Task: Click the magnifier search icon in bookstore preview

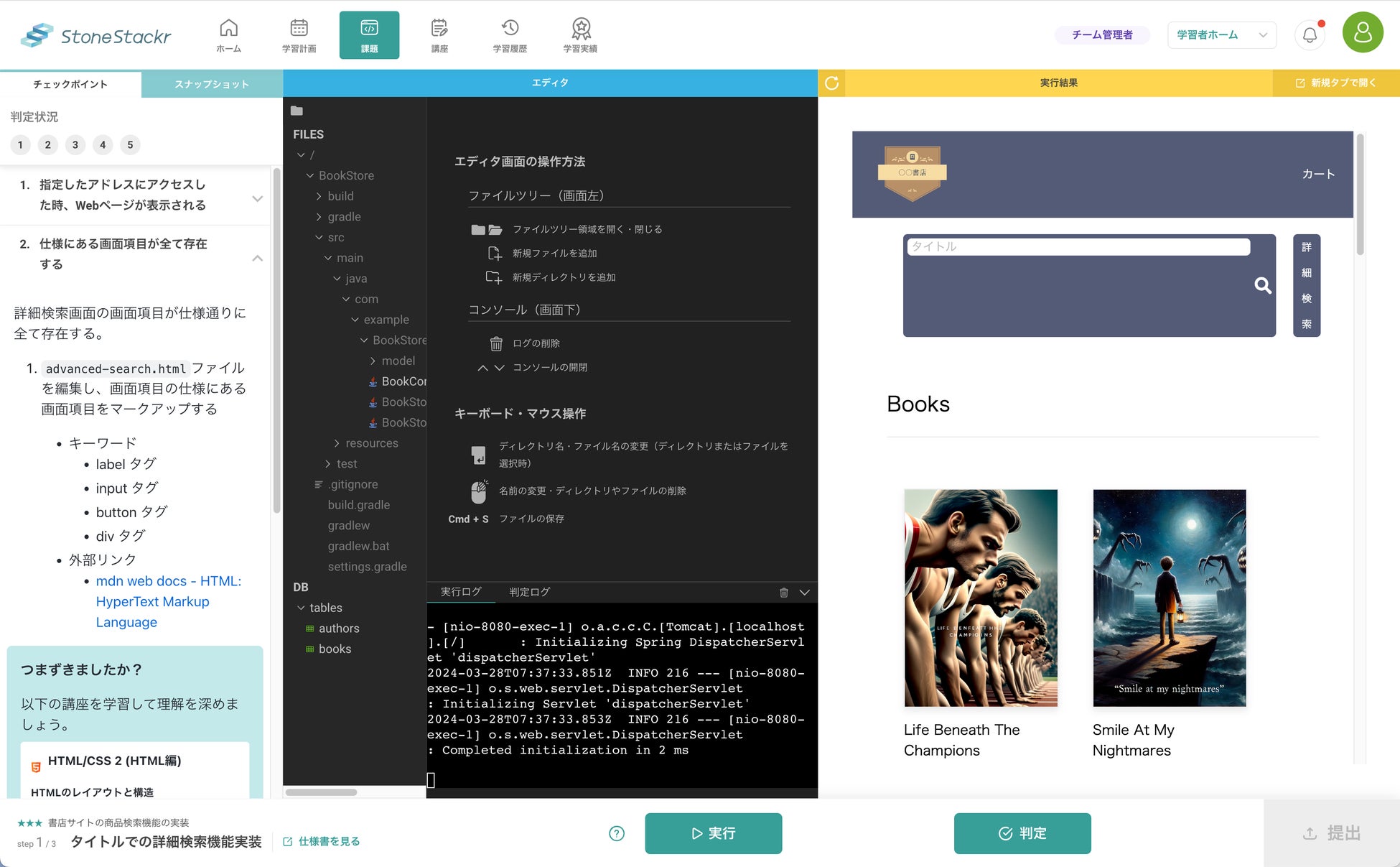Action: coord(1262,286)
